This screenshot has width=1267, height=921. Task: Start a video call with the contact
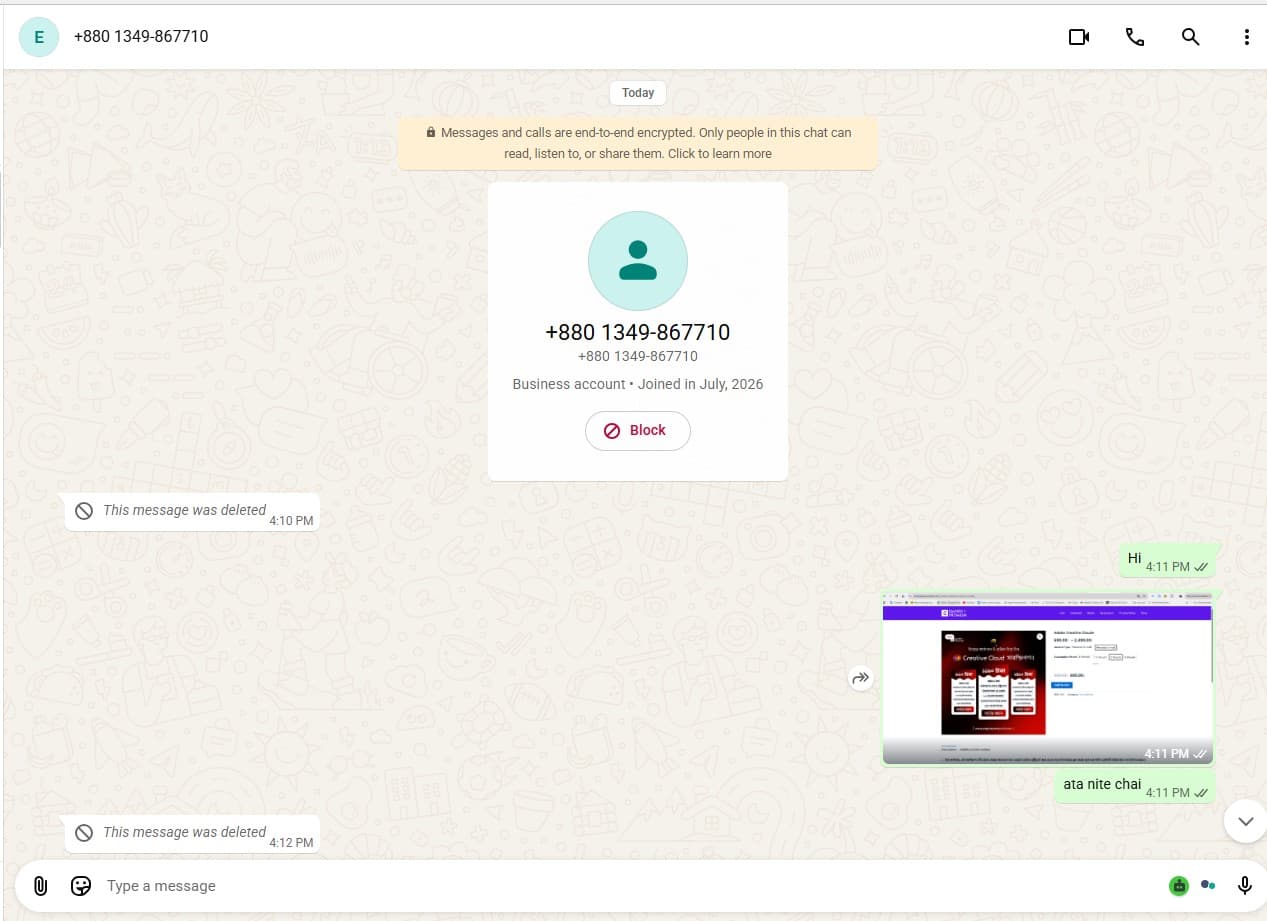pyautogui.click(x=1078, y=37)
